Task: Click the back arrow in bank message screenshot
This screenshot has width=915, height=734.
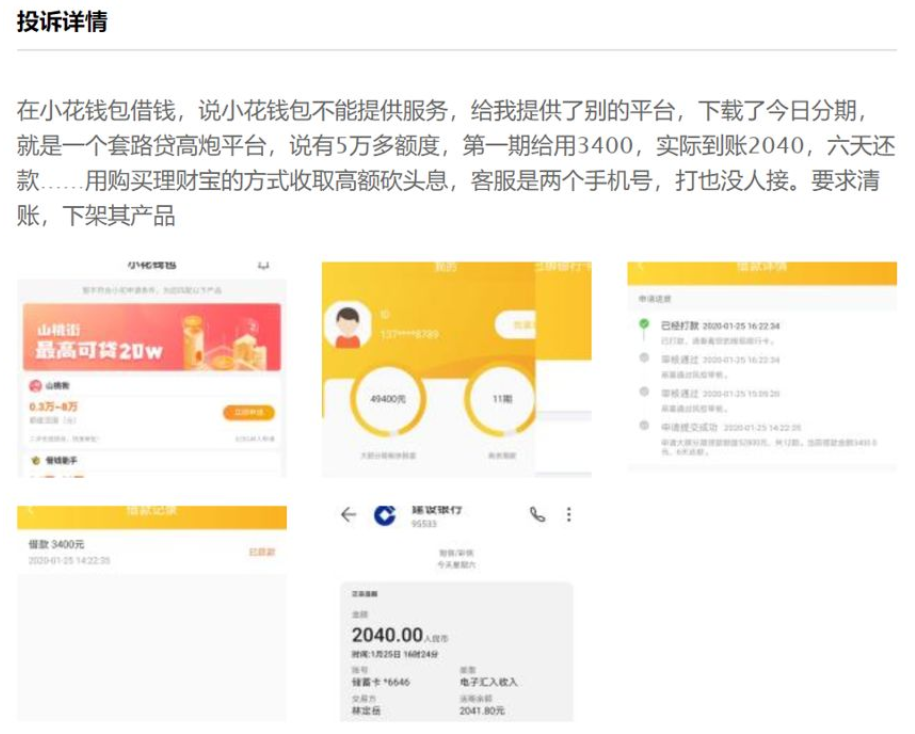Action: pyautogui.click(x=348, y=515)
